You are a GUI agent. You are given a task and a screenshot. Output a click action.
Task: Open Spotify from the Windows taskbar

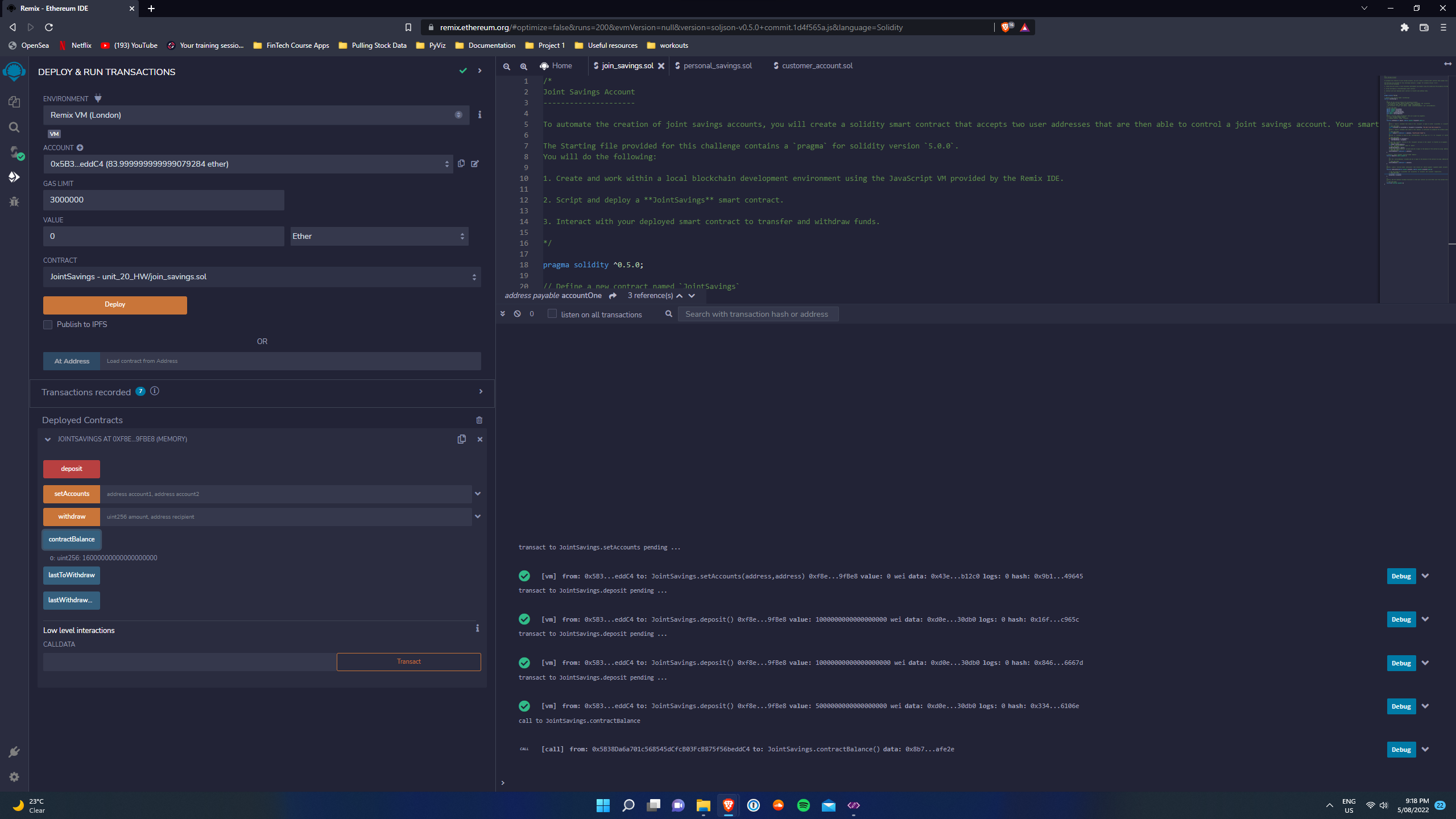pos(803,805)
